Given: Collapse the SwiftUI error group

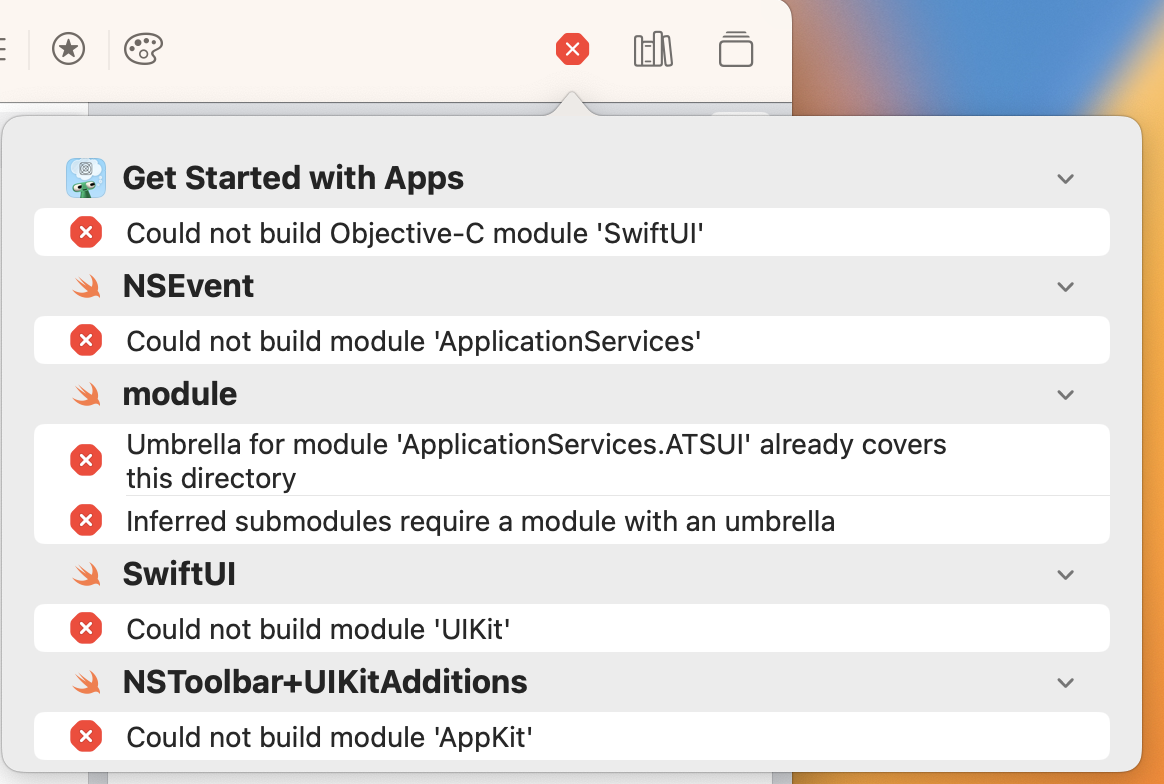Looking at the screenshot, I should tap(1065, 575).
